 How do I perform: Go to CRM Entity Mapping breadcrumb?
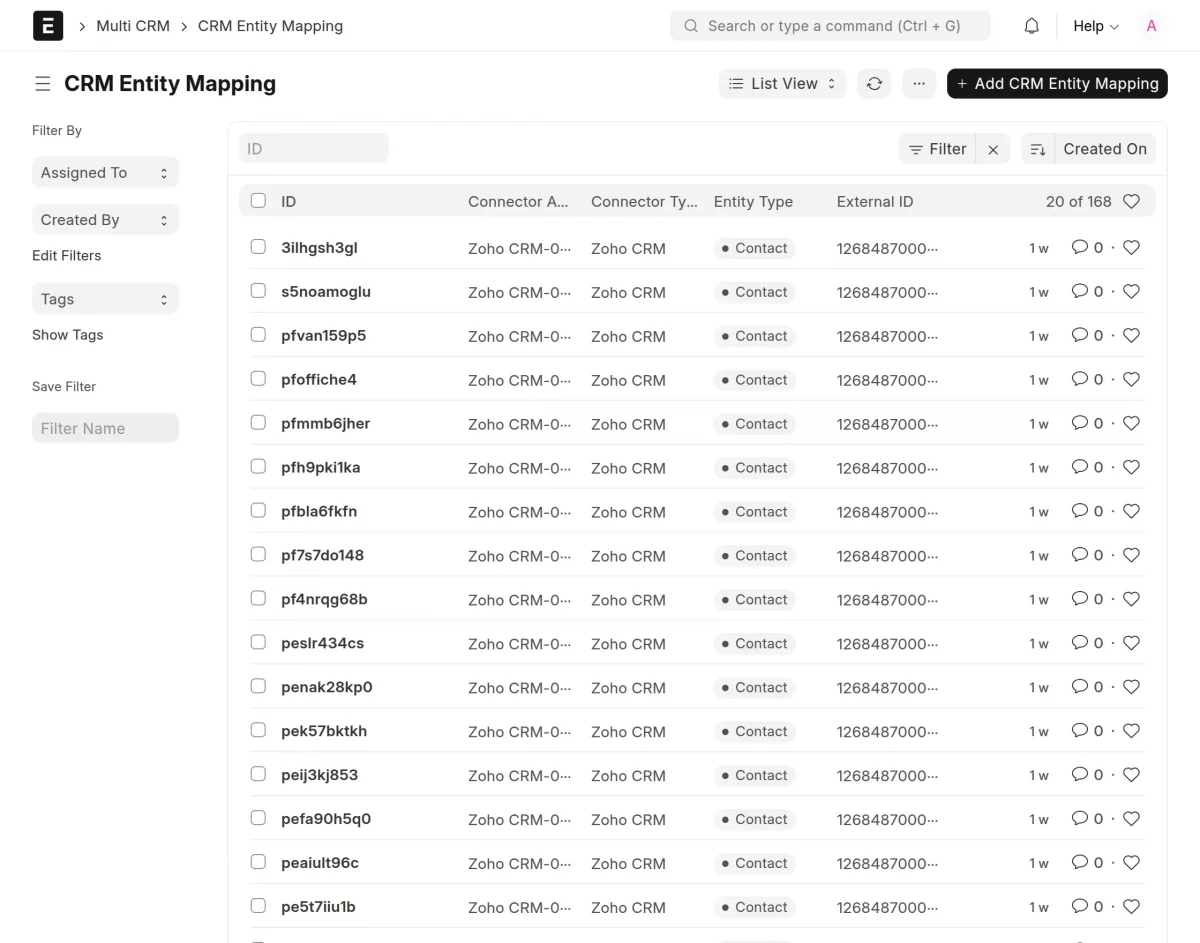pos(270,26)
